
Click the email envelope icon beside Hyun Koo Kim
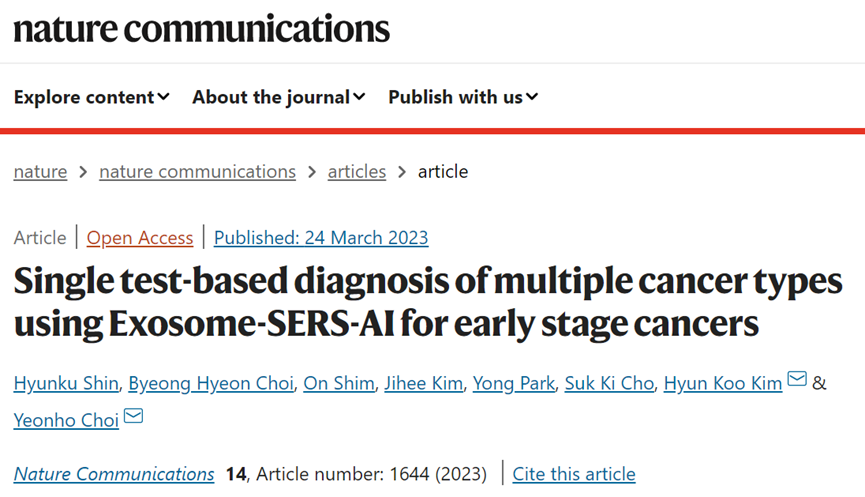(x=797, y=379)
